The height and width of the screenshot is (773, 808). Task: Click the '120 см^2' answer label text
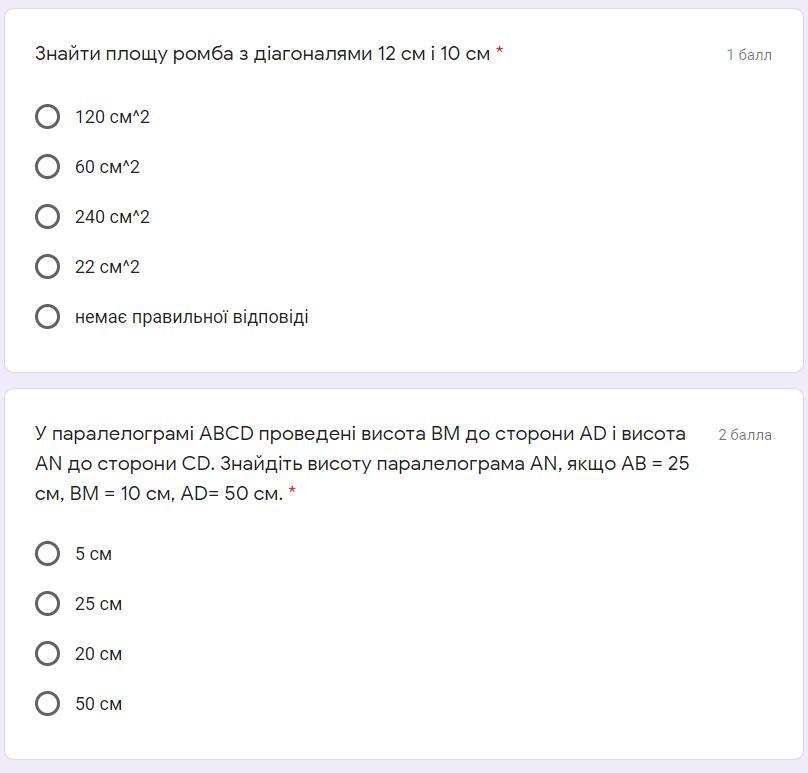pos(112,117)
